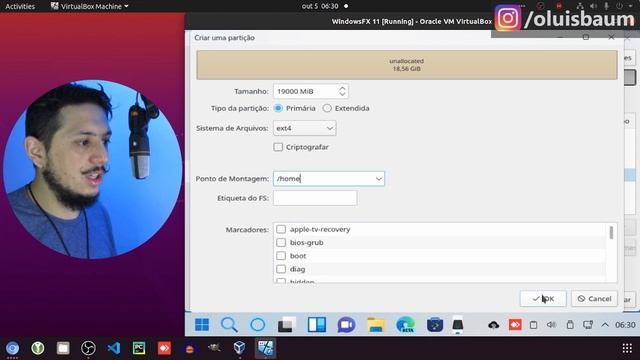The width and height of the screenshot is (640, 360).
Task: Launch the purple video chat icon
Action: tap(346, 325)
